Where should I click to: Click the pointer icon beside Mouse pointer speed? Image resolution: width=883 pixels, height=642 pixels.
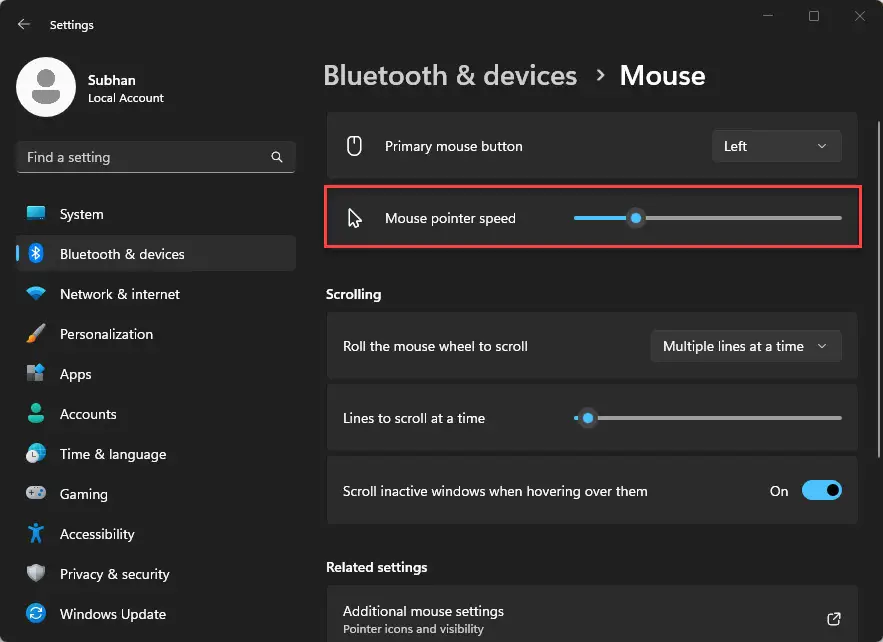pos(354,218)
